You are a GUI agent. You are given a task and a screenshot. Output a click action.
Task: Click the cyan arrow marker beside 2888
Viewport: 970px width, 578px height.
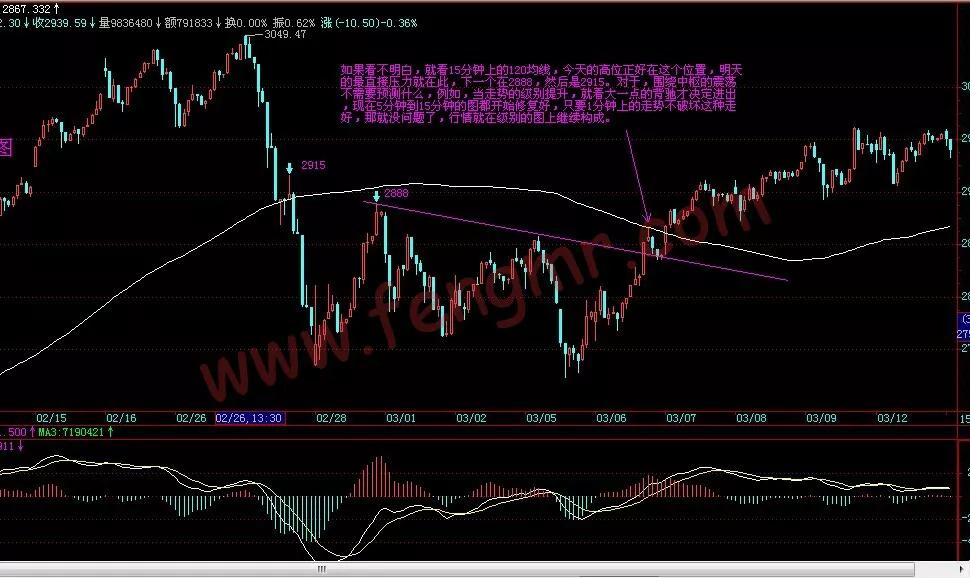point(376,196)
